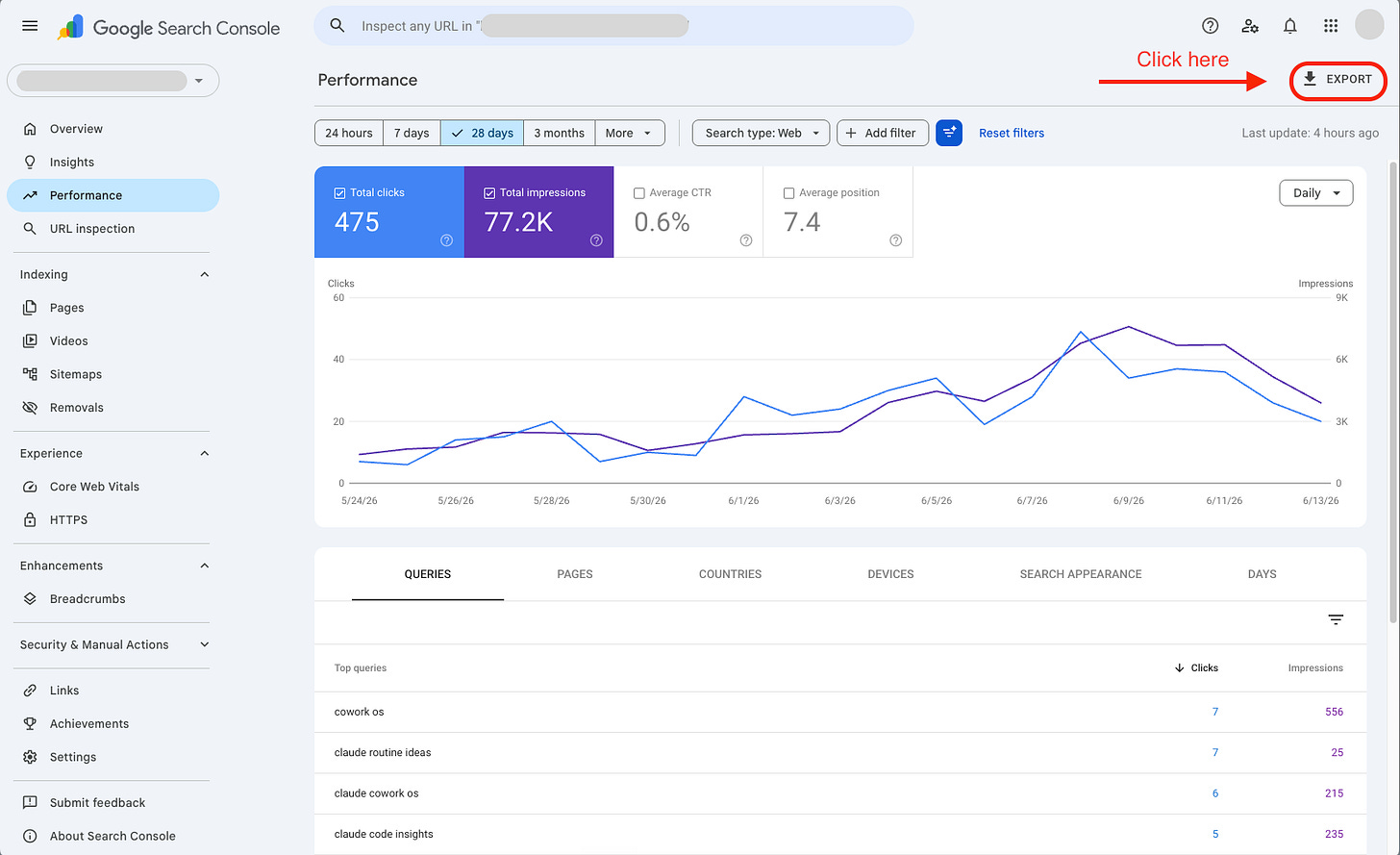Viewport: 1400px width, 855px height.
Task: Switch to the Devices tab
Action: pyautogui.click(x=890, y=574)
